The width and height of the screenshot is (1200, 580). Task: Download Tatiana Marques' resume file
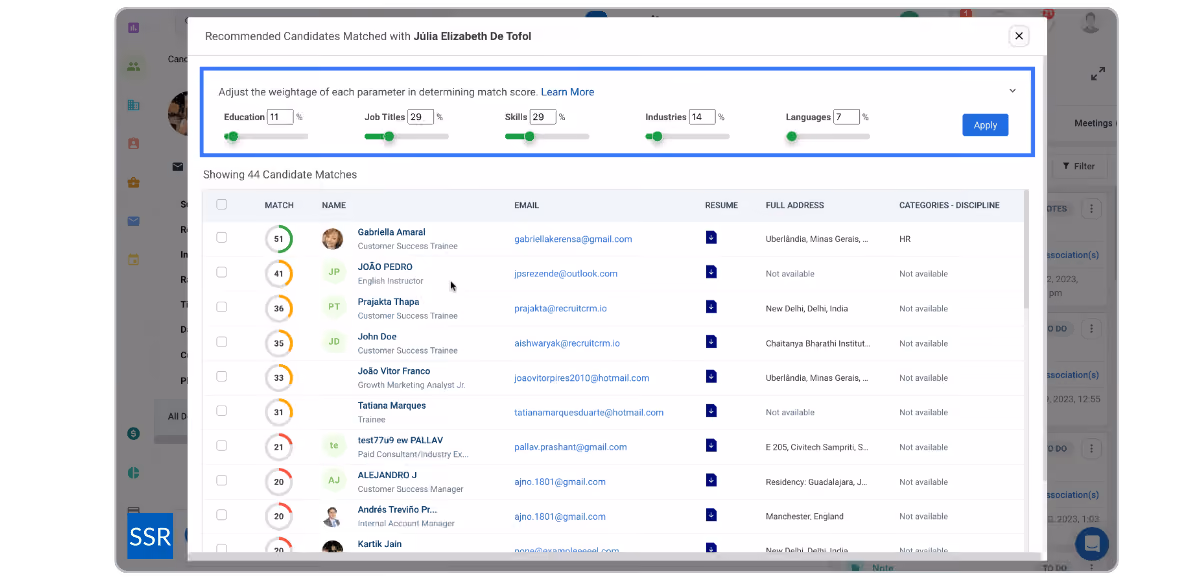711,411
